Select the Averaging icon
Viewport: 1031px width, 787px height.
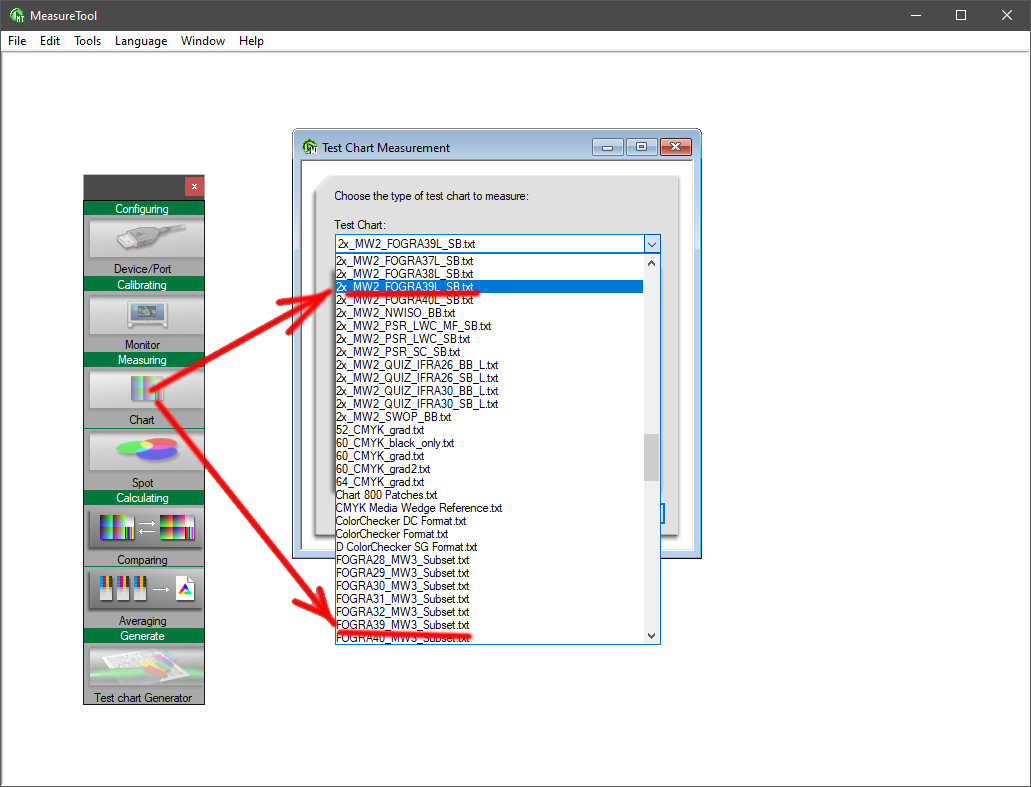(144, 589)
